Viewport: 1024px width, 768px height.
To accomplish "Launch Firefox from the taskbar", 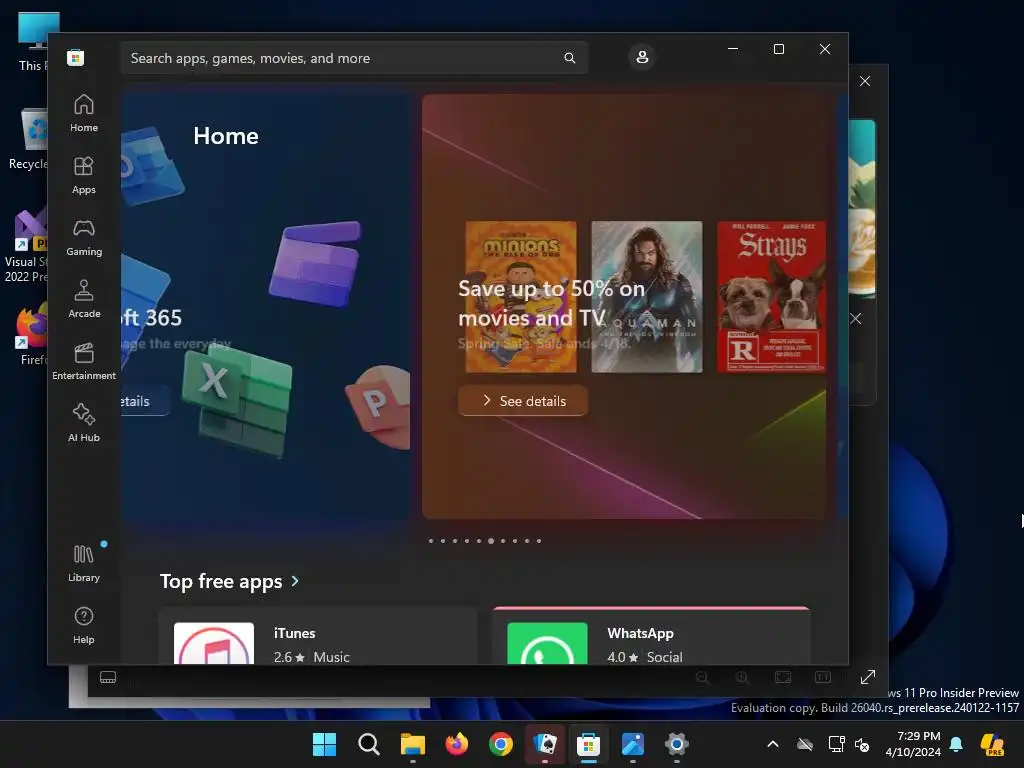I will (456, 744).
